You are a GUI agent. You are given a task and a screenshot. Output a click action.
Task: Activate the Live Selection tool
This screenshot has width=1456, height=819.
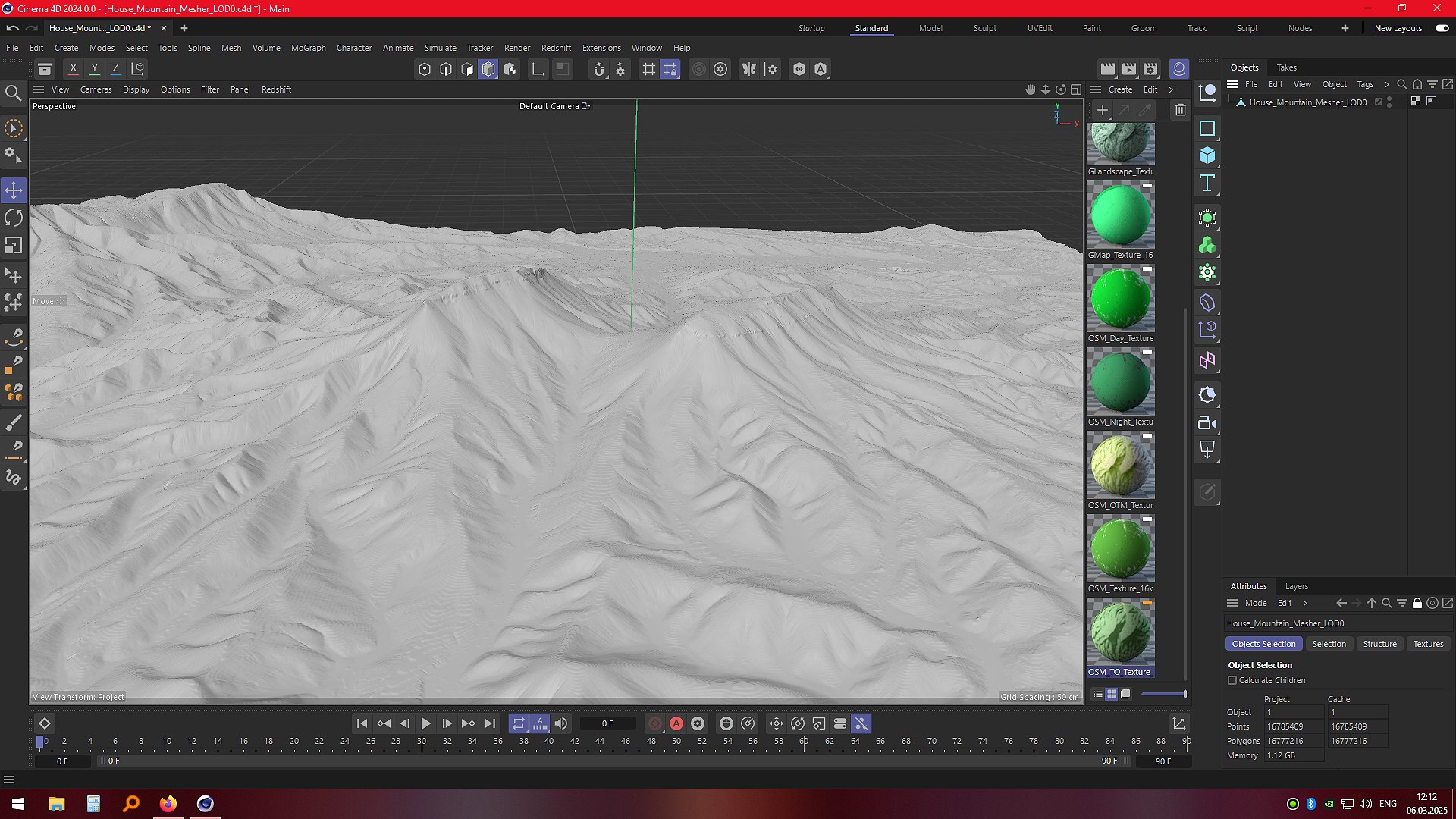click(14, 128)
